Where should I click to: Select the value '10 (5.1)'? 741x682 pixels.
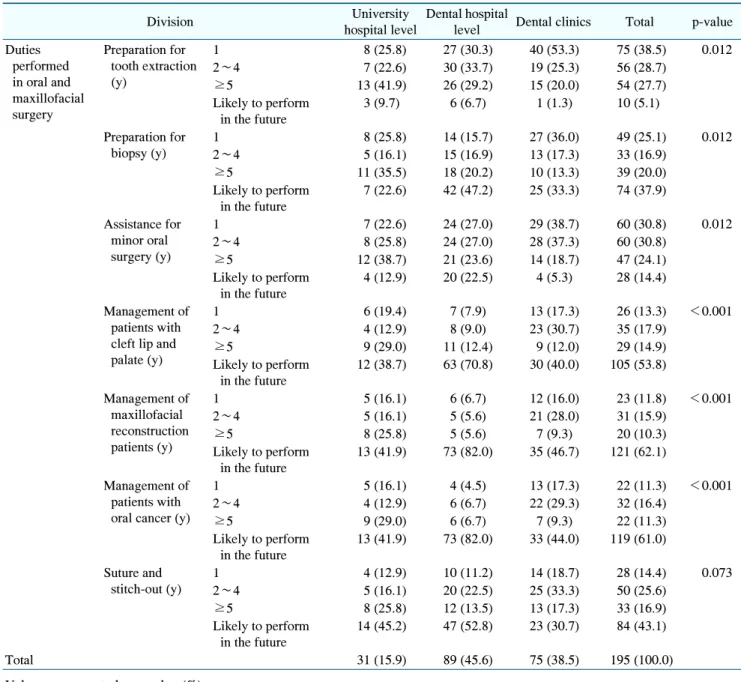click(638, 103)
